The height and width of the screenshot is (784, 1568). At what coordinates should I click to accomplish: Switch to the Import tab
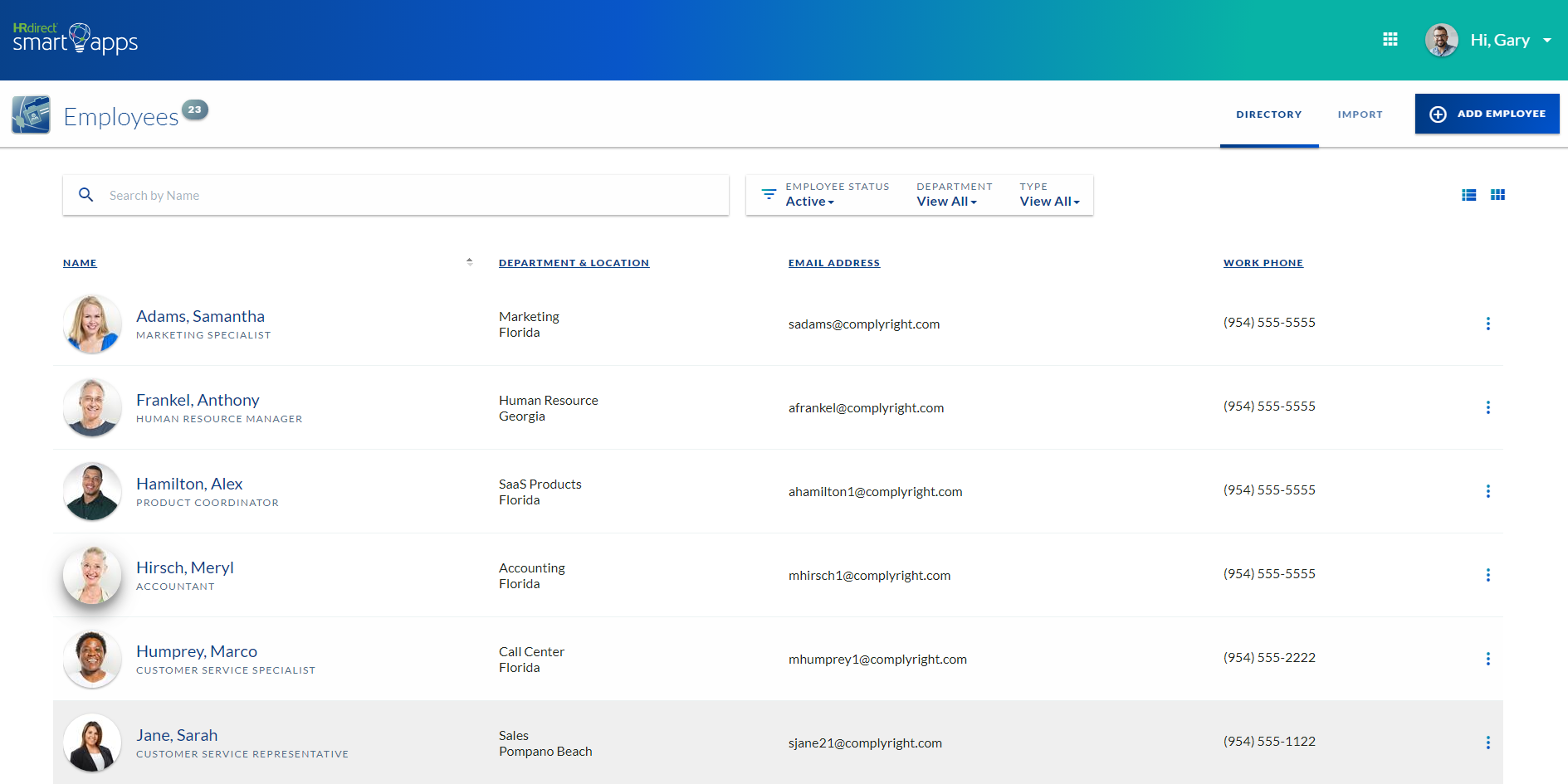1360,114
